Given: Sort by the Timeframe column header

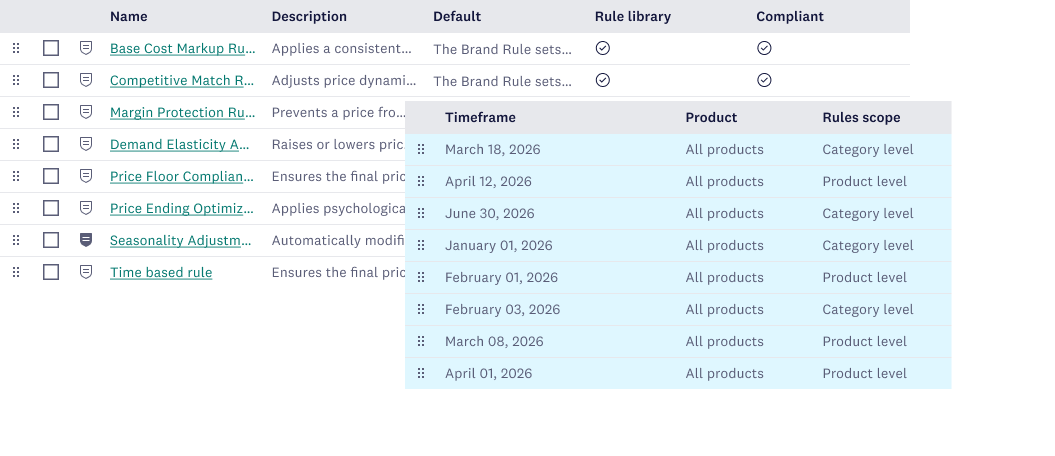Looking at the screenshot, I should [x=480, y=117].
